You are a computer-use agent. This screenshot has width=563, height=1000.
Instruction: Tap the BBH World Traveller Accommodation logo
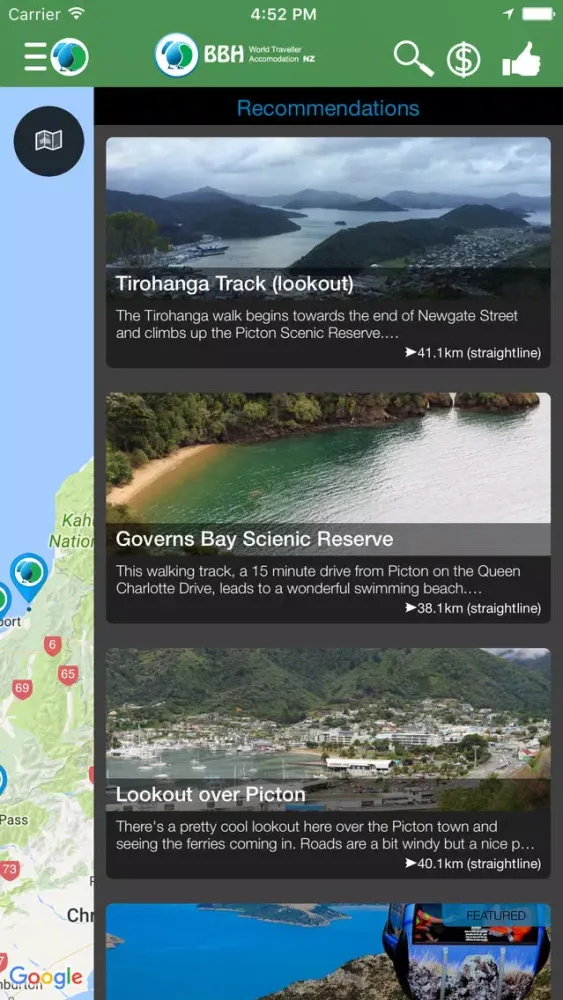click(x=235, y=55)
